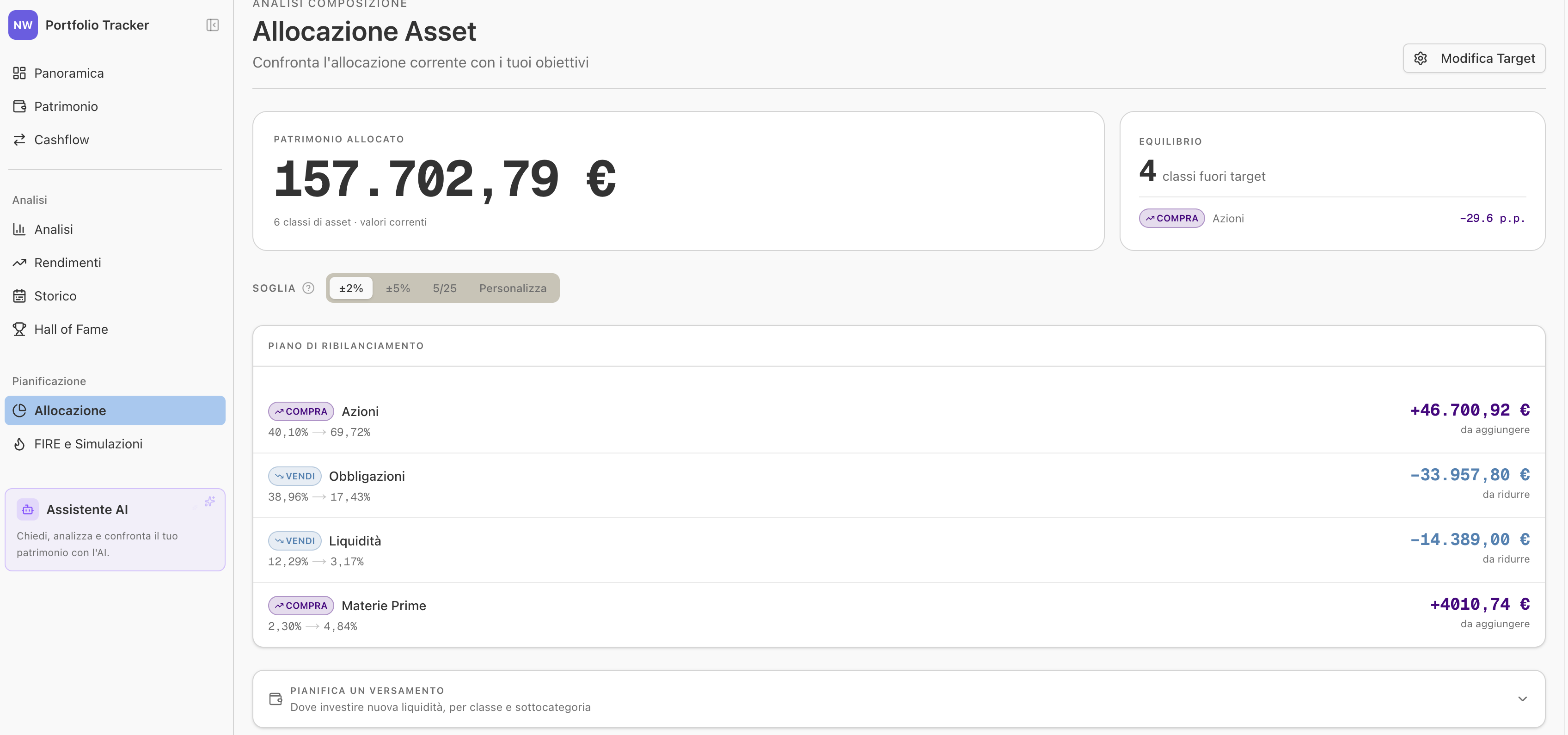Viewport: 1568px width, 735px height.
Task: Select the ±2% threshold option
Action: pyautogui.click(x=351, y=288)
